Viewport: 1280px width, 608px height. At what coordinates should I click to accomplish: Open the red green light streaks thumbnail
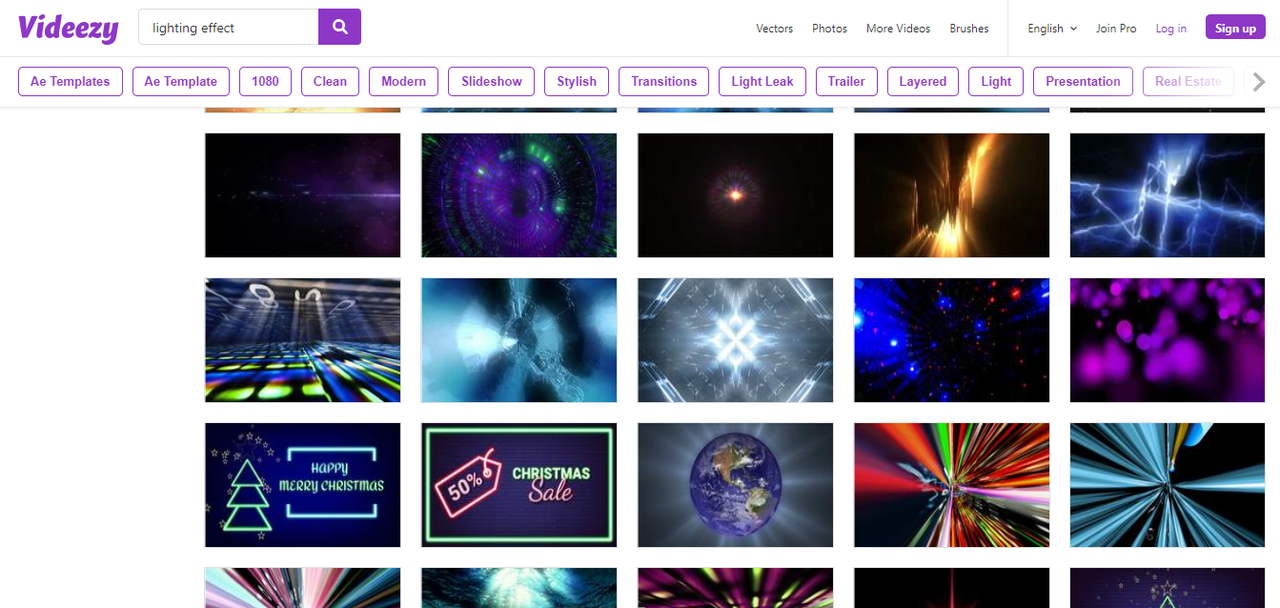click(952, 485)
